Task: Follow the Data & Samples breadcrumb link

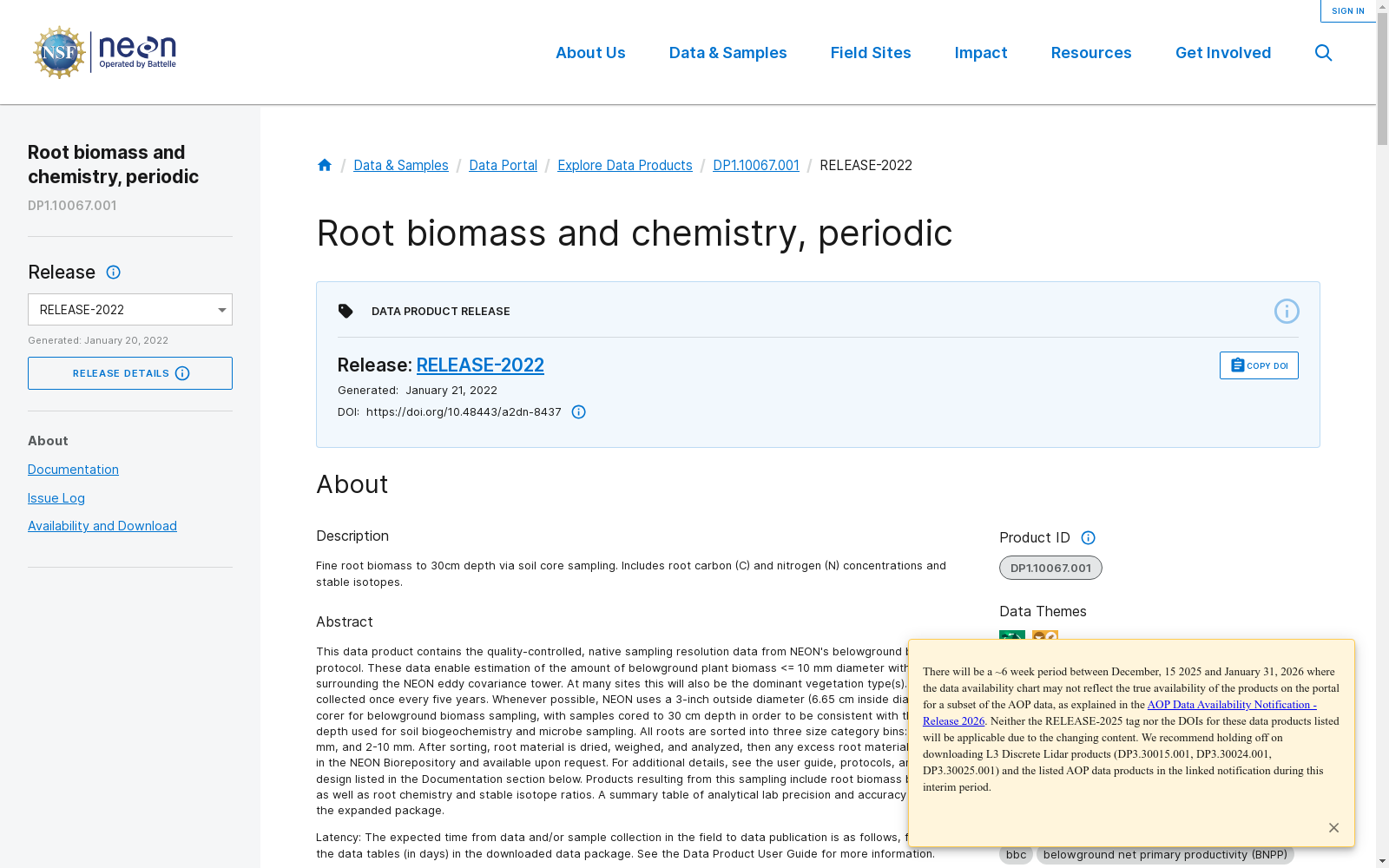Action: [x=401, y=165]
